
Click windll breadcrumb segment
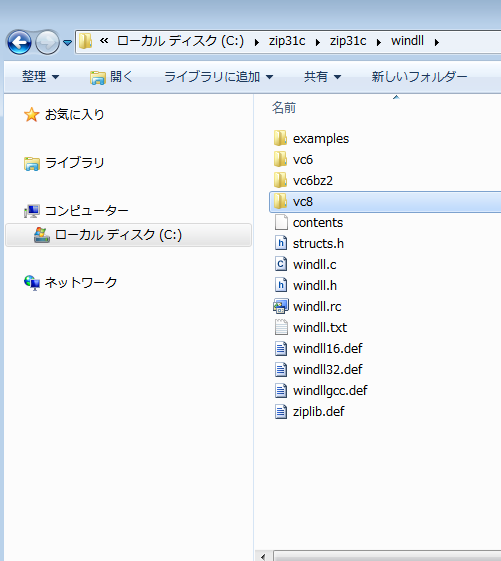pos(407,41)
